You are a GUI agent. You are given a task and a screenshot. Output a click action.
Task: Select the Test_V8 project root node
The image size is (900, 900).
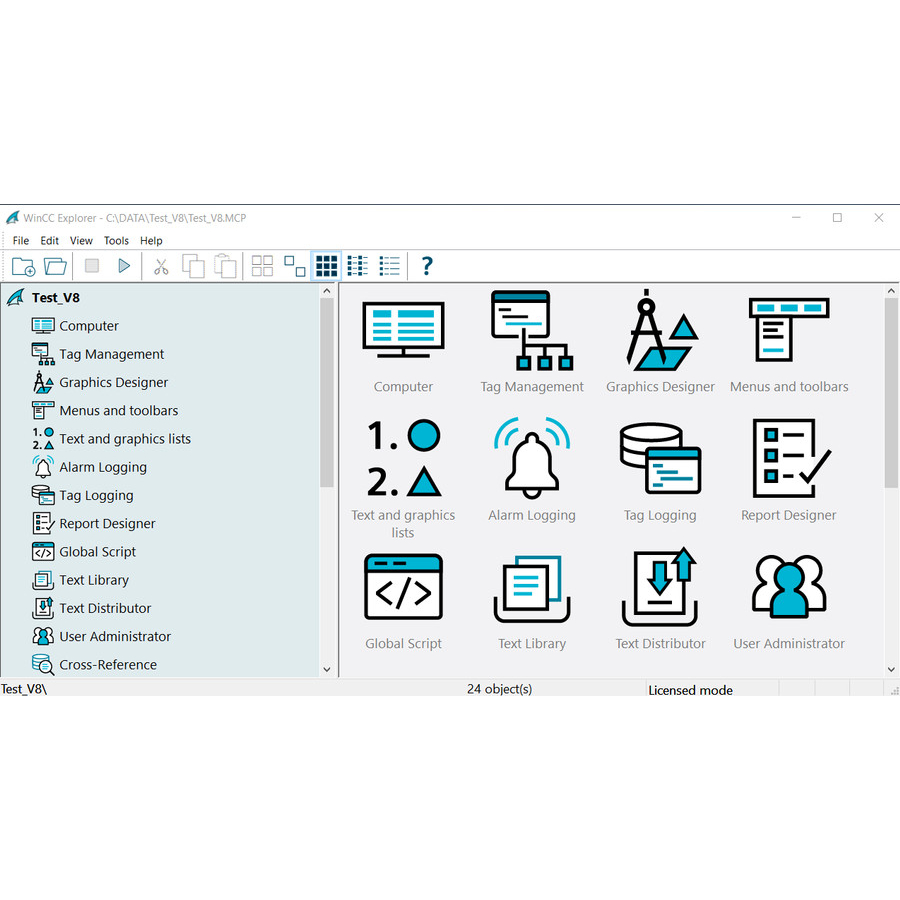(56, 298)
